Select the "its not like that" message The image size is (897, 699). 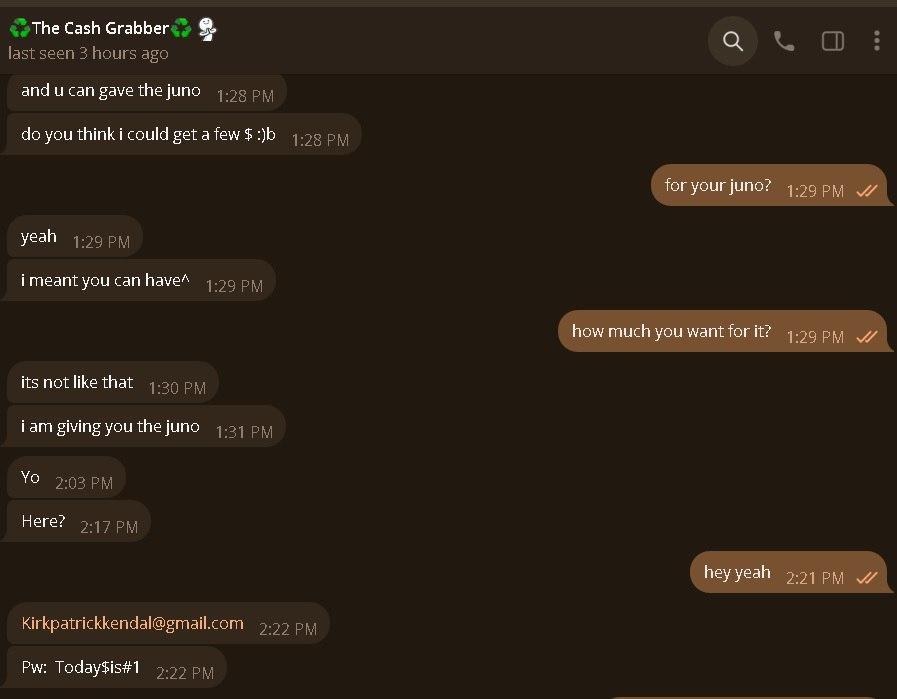pyautogui.click(x=77, y=383)
